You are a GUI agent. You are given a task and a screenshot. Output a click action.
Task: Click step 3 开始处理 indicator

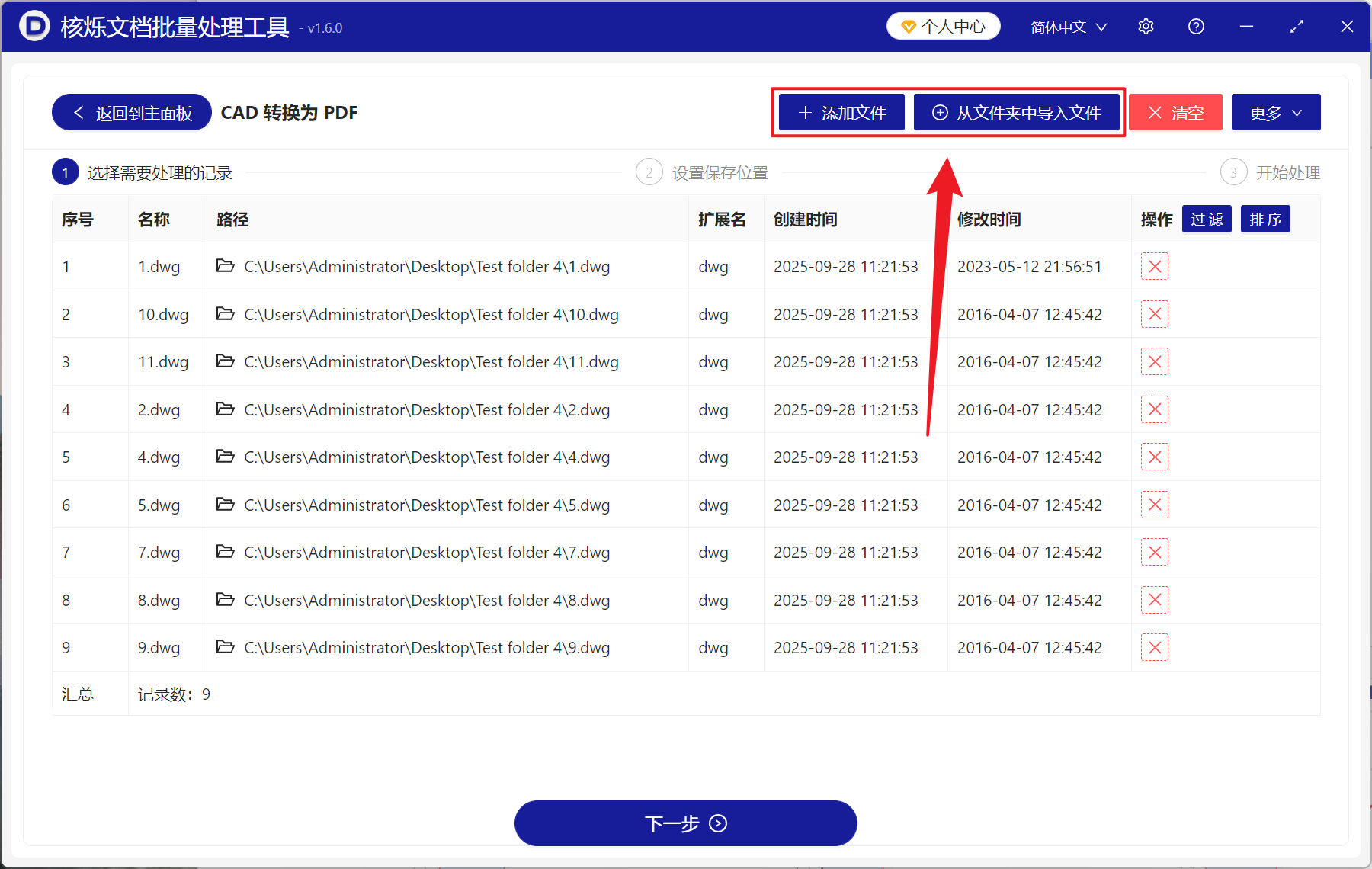[1233, 172]
